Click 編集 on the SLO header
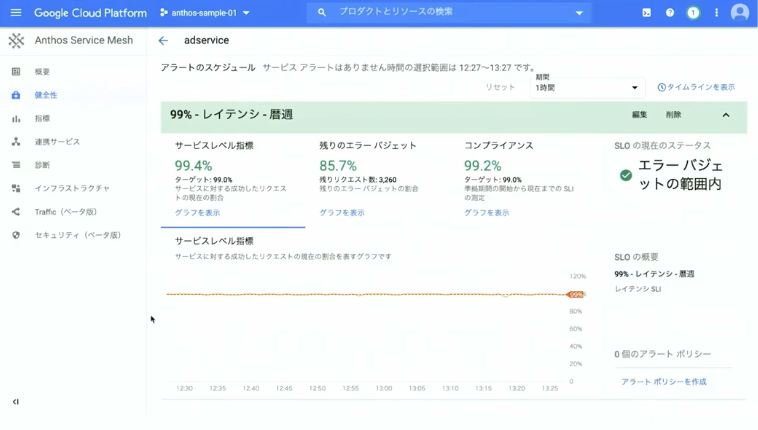Image resolution: width=758 pixels, height=430 pixels. (640, 115)
